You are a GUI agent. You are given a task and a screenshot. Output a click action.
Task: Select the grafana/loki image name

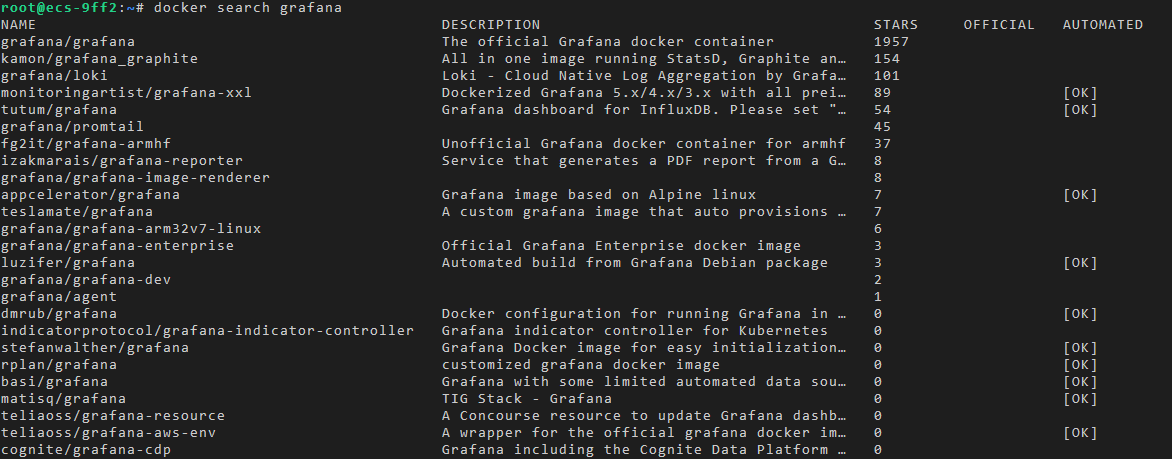54,76
